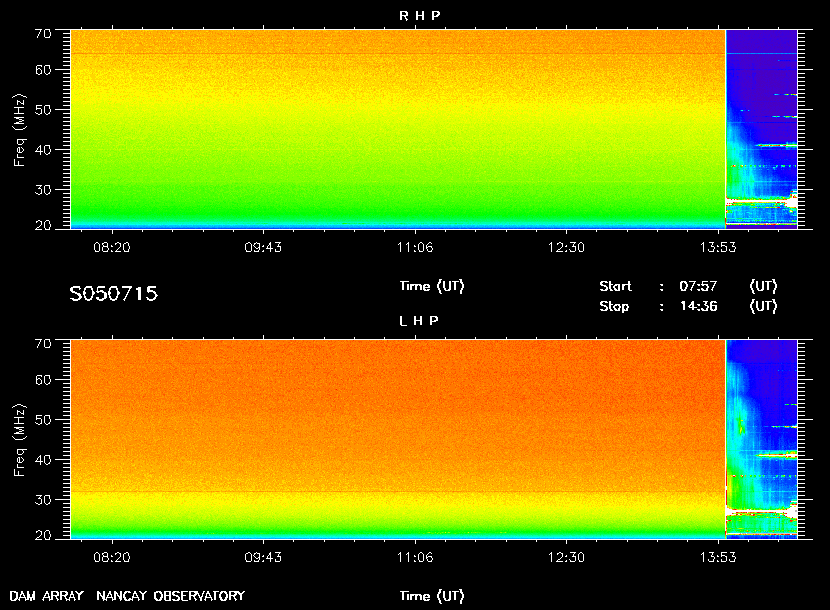Click the Stop time value 14:36
830x610 pixels.
698,306
